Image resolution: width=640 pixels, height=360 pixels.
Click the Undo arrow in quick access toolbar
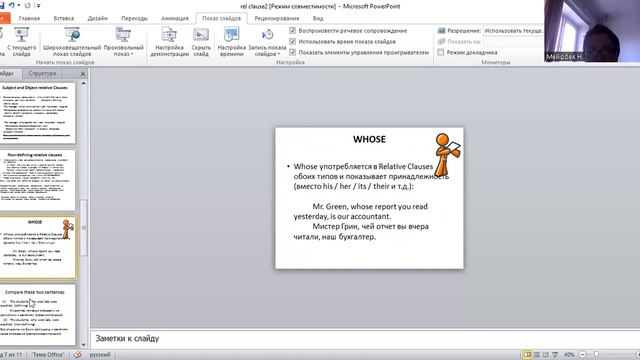(x=11, y=5)
